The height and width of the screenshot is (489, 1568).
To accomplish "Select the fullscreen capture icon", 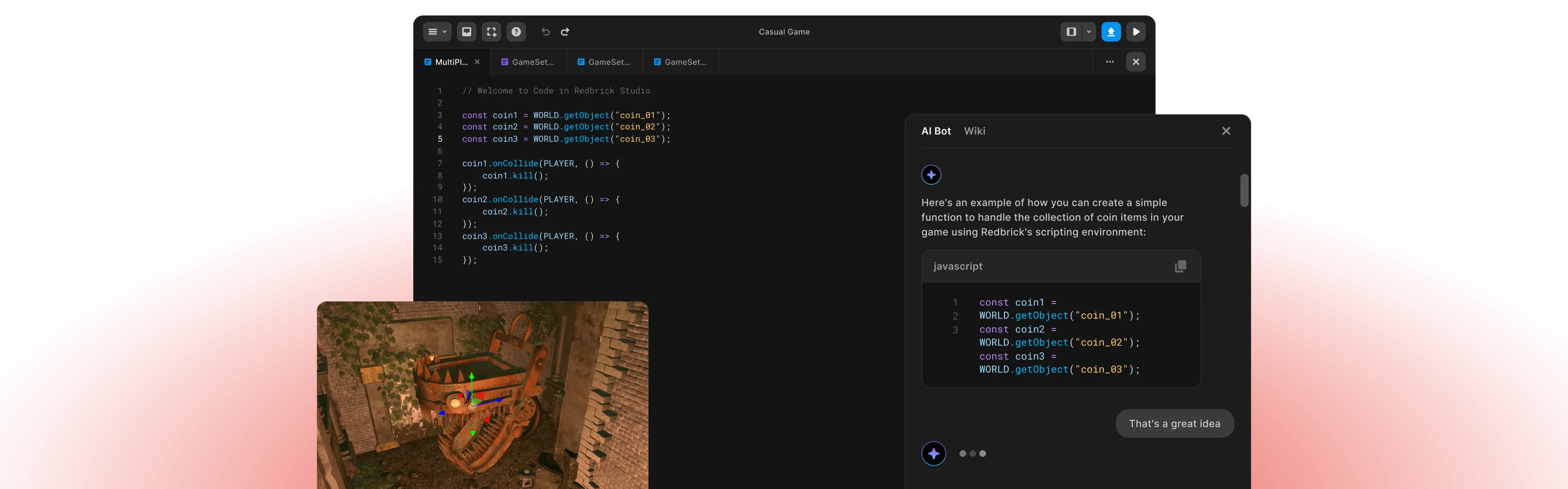I will (491, 32).
